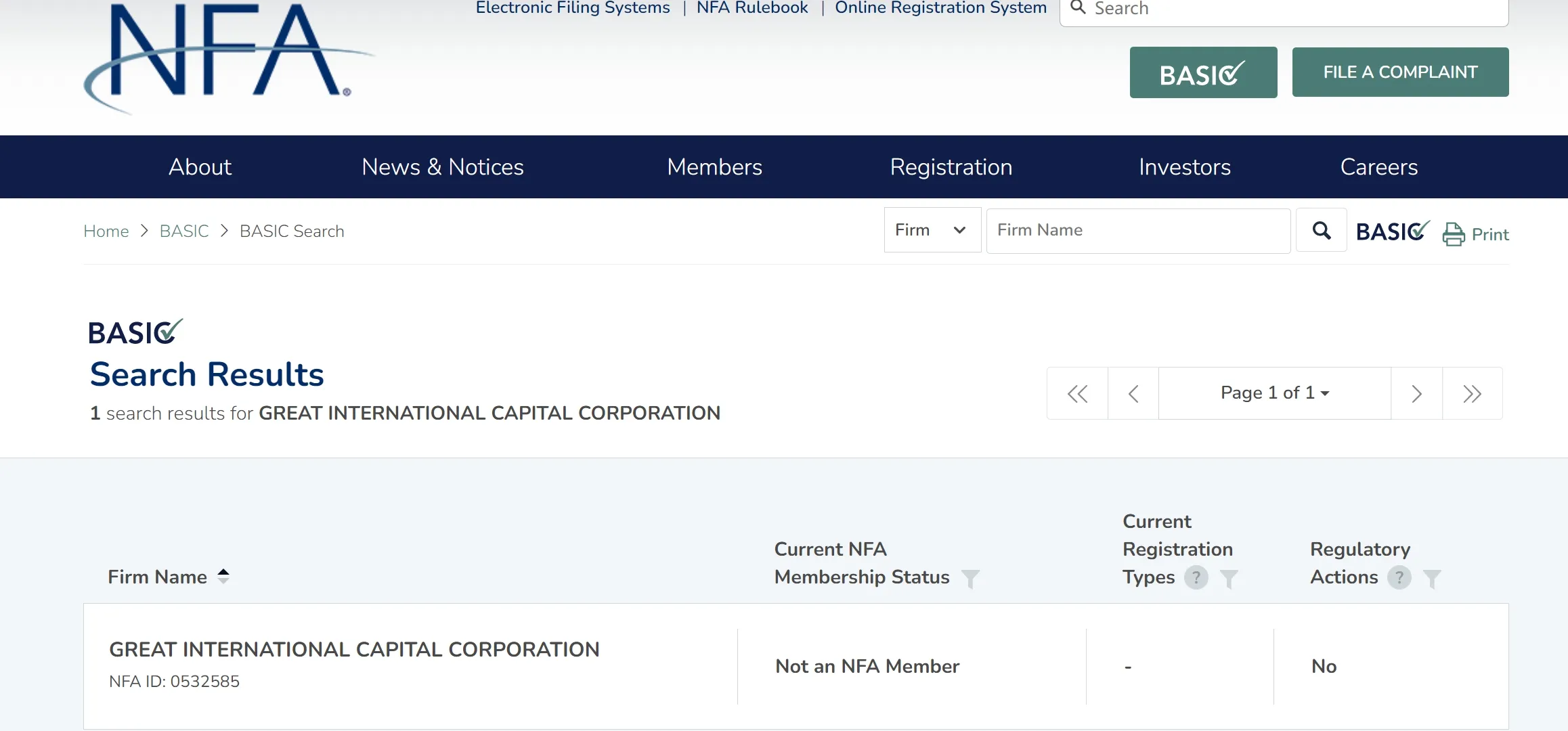Screen dimensions: 1568x731
Task: Open the Page 1 of 1 dropdown
Action: pyautogui.click(x=1275, y=393)
